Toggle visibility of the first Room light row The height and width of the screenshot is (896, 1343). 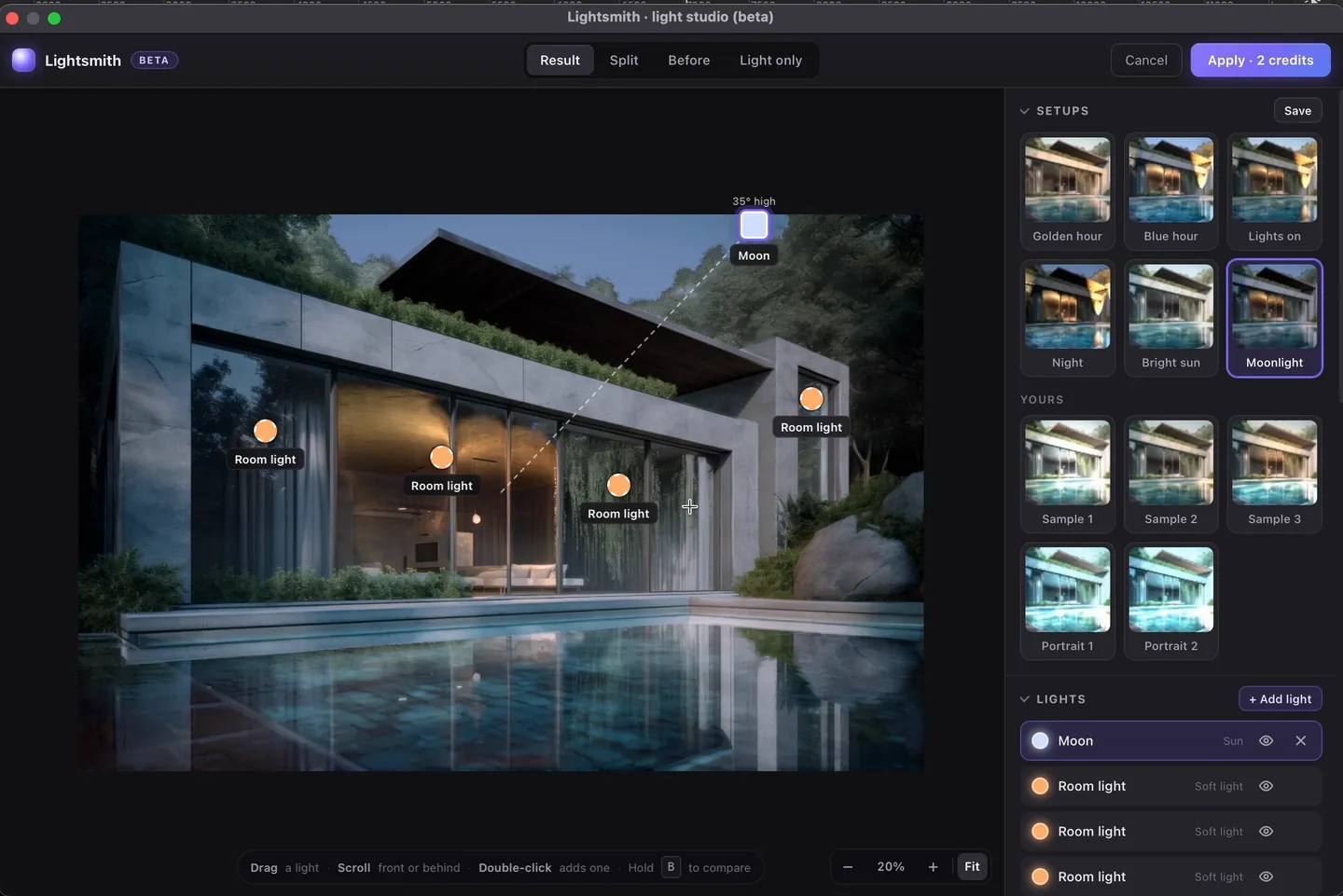(1266, 786)
